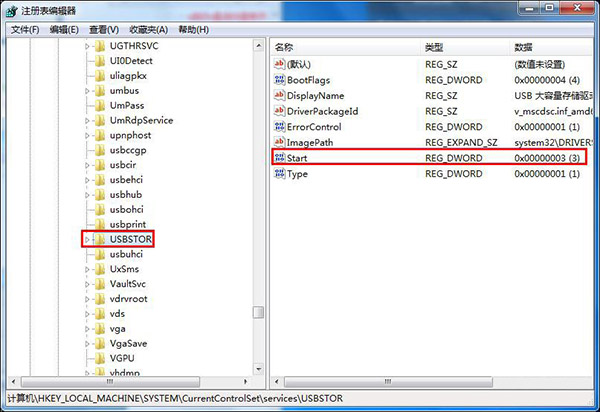Click the UmPass folder icon

coord(100,106)
